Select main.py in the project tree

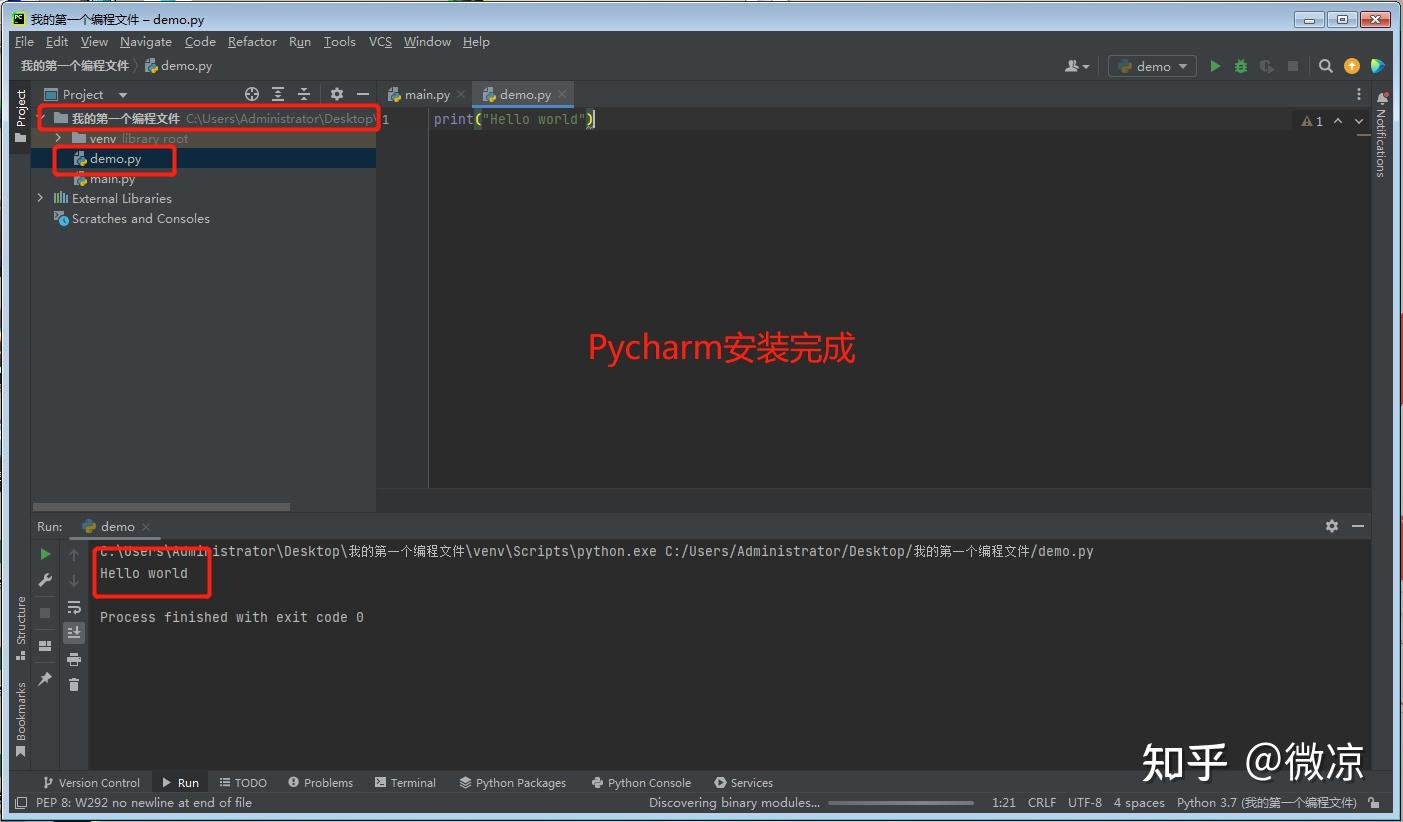pos(112,179)
